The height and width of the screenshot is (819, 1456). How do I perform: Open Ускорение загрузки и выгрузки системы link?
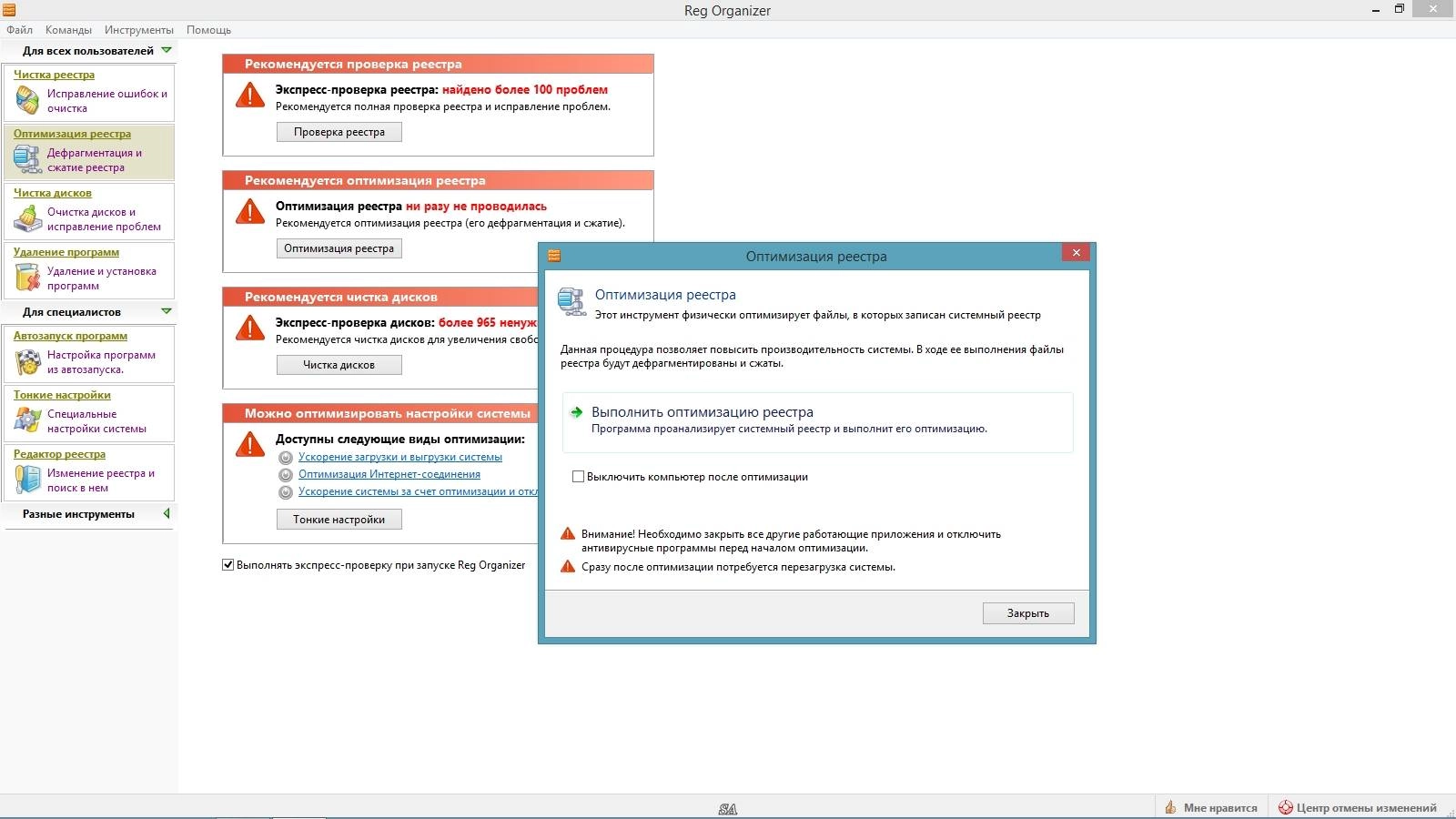pyautogui.click(x=400, y=458)
